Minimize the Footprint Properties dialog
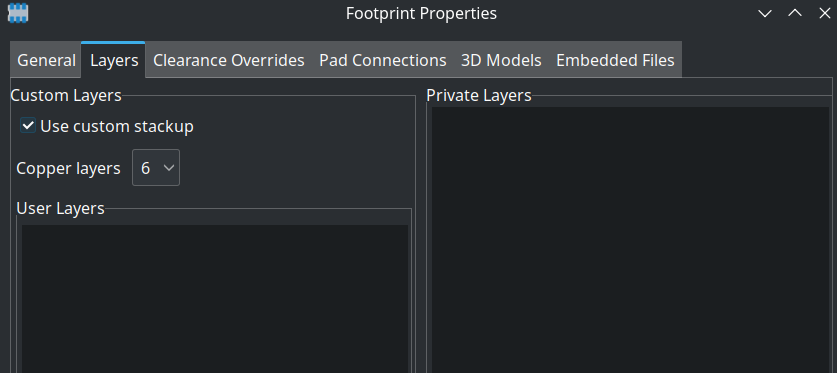Image resolution: width=837 pixels, height=373 pixels. 765,13
